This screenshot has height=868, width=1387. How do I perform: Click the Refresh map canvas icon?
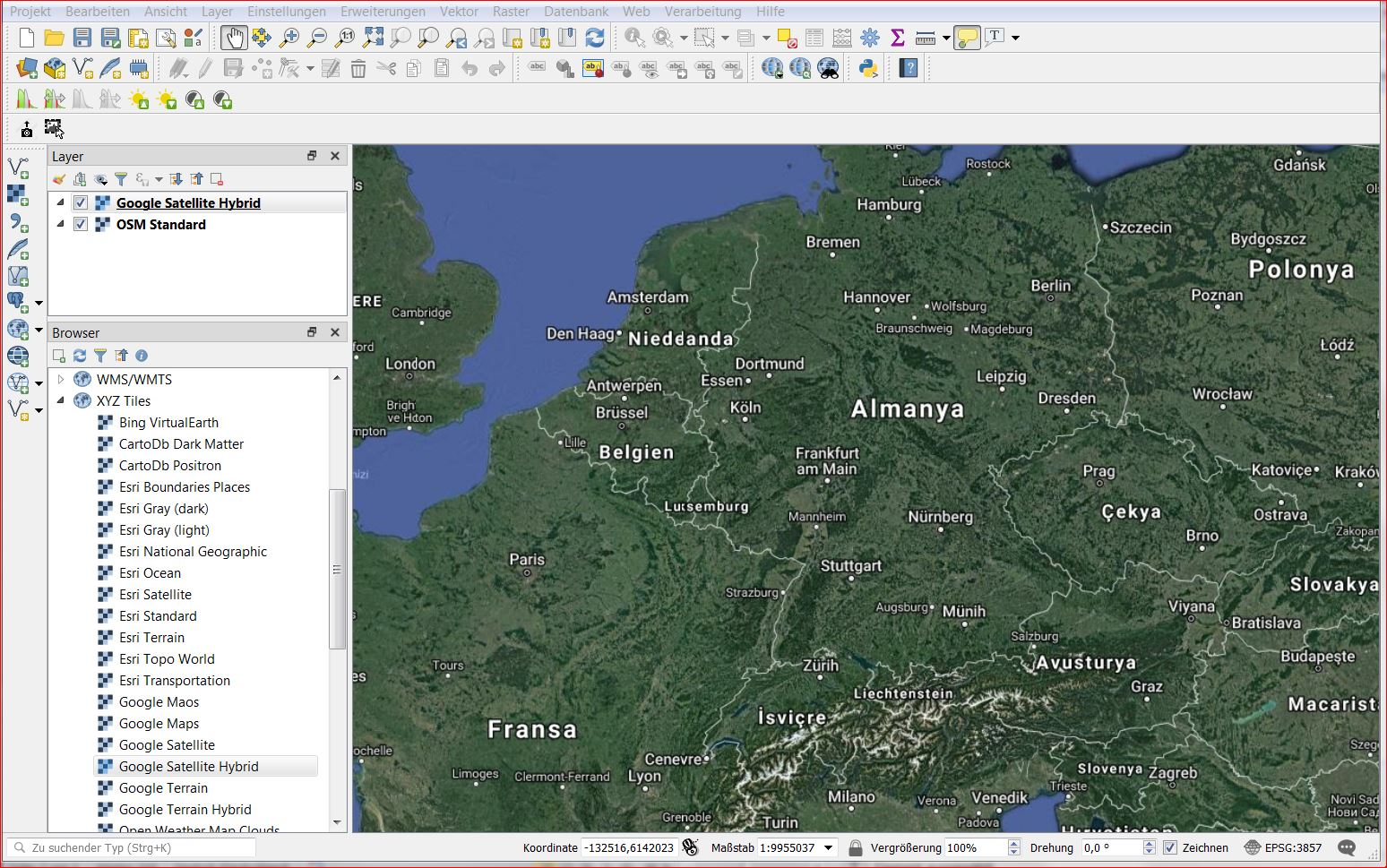point(594,38)
